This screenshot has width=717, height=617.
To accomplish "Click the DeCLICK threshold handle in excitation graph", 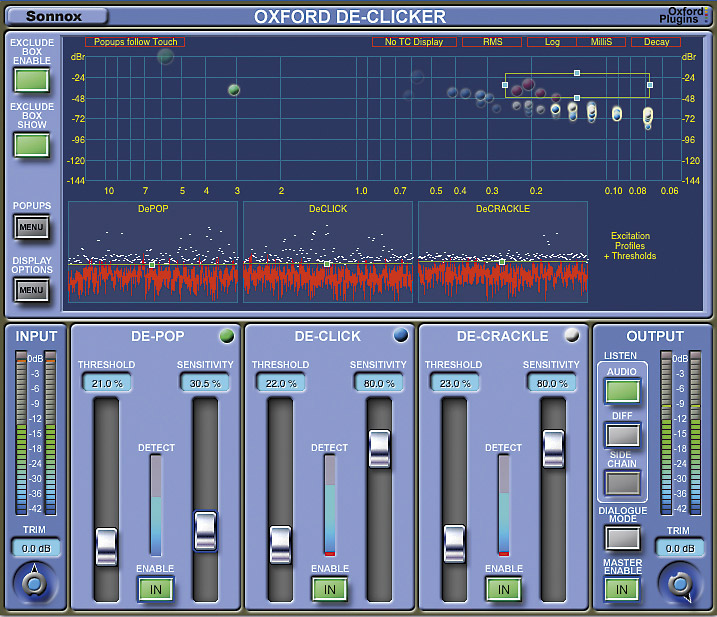I will tap(327, 264).
